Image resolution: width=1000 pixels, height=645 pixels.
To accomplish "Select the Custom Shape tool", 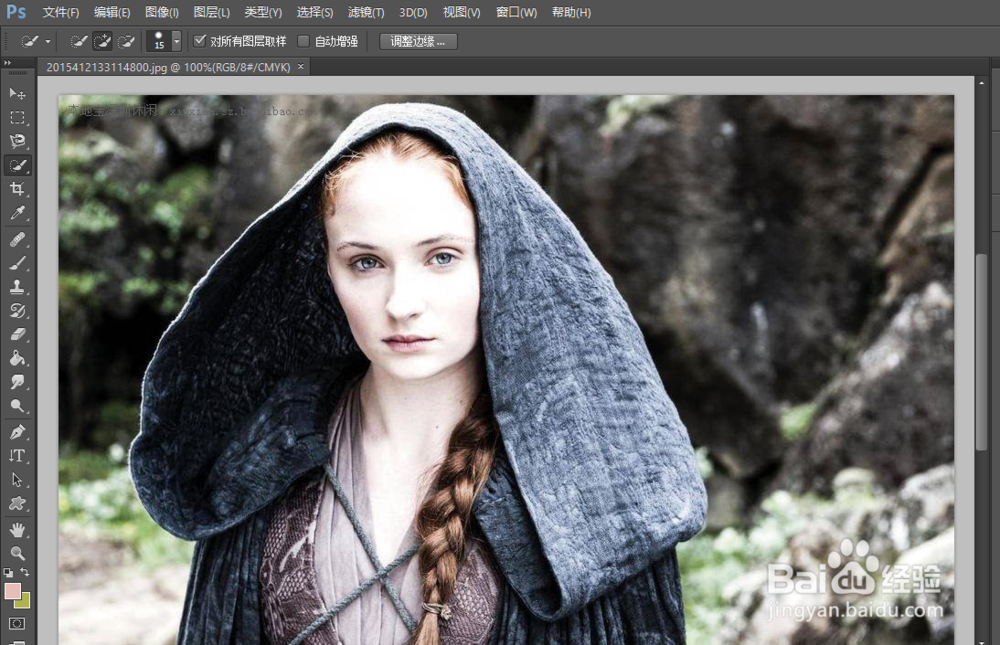I will click(17, 503).
